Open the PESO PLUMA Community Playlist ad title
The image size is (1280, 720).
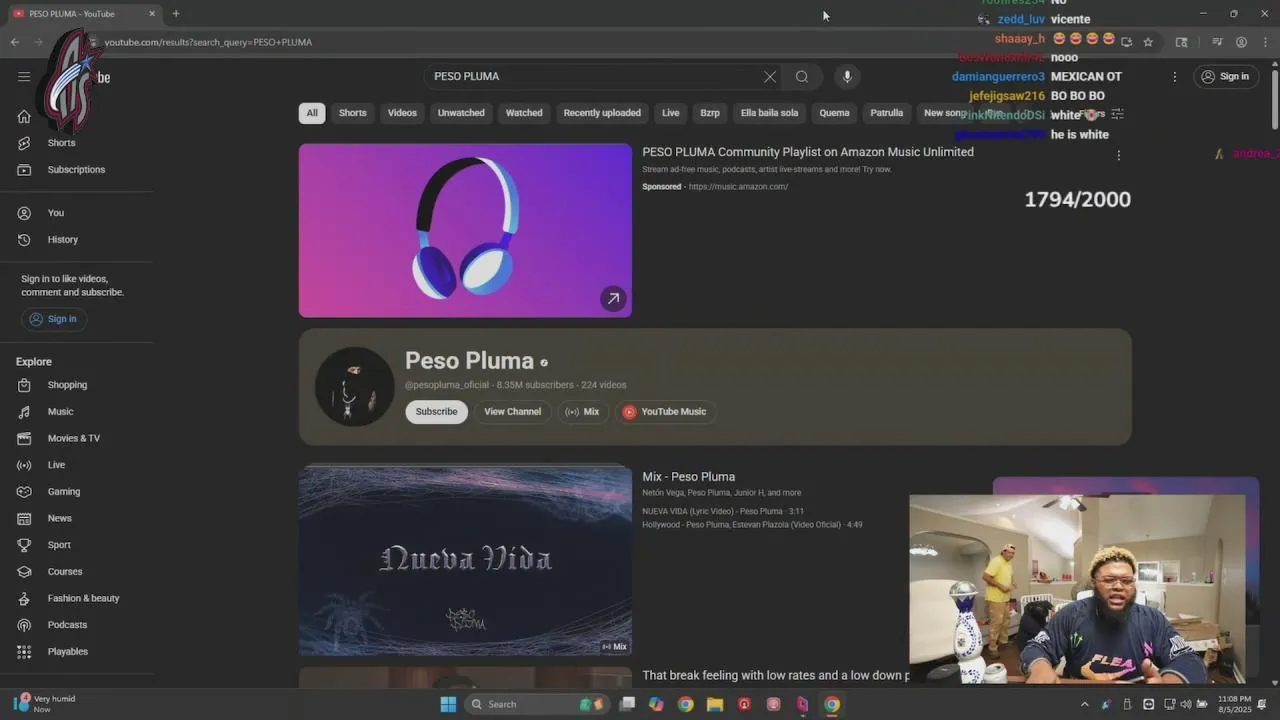tap(808, 152)
